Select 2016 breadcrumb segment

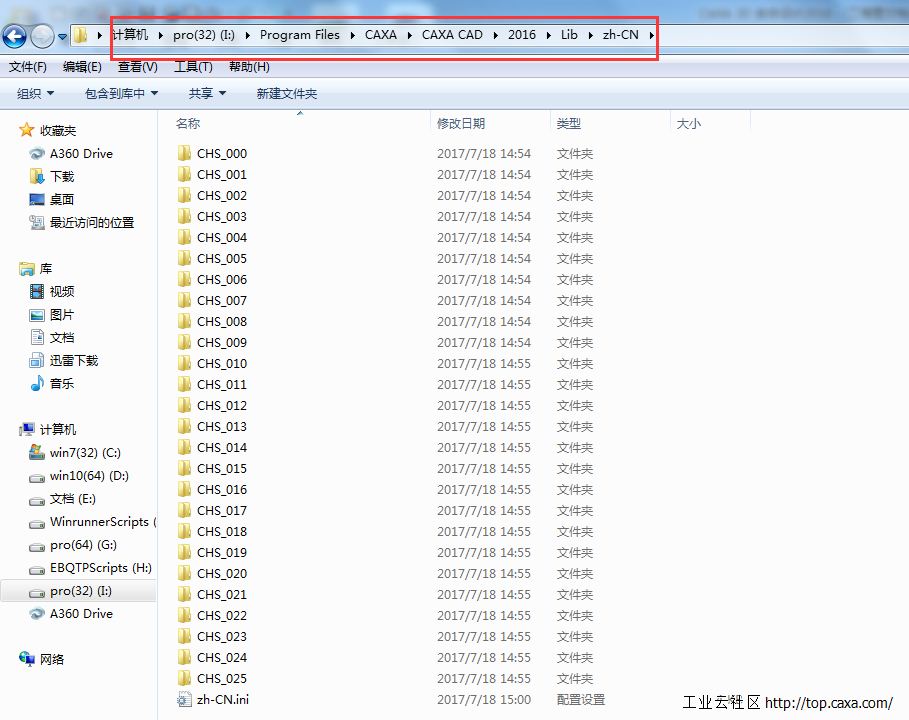coord(522,35)
